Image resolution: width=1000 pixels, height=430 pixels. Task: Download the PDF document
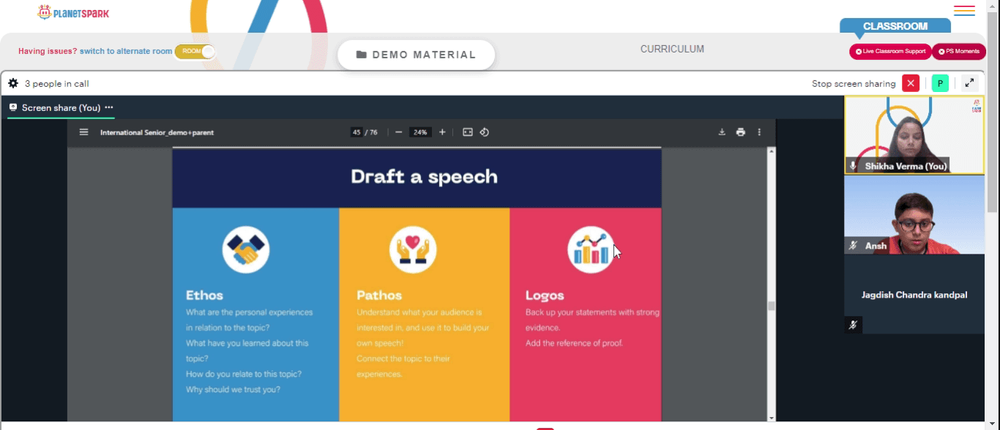tap(722, 132)
